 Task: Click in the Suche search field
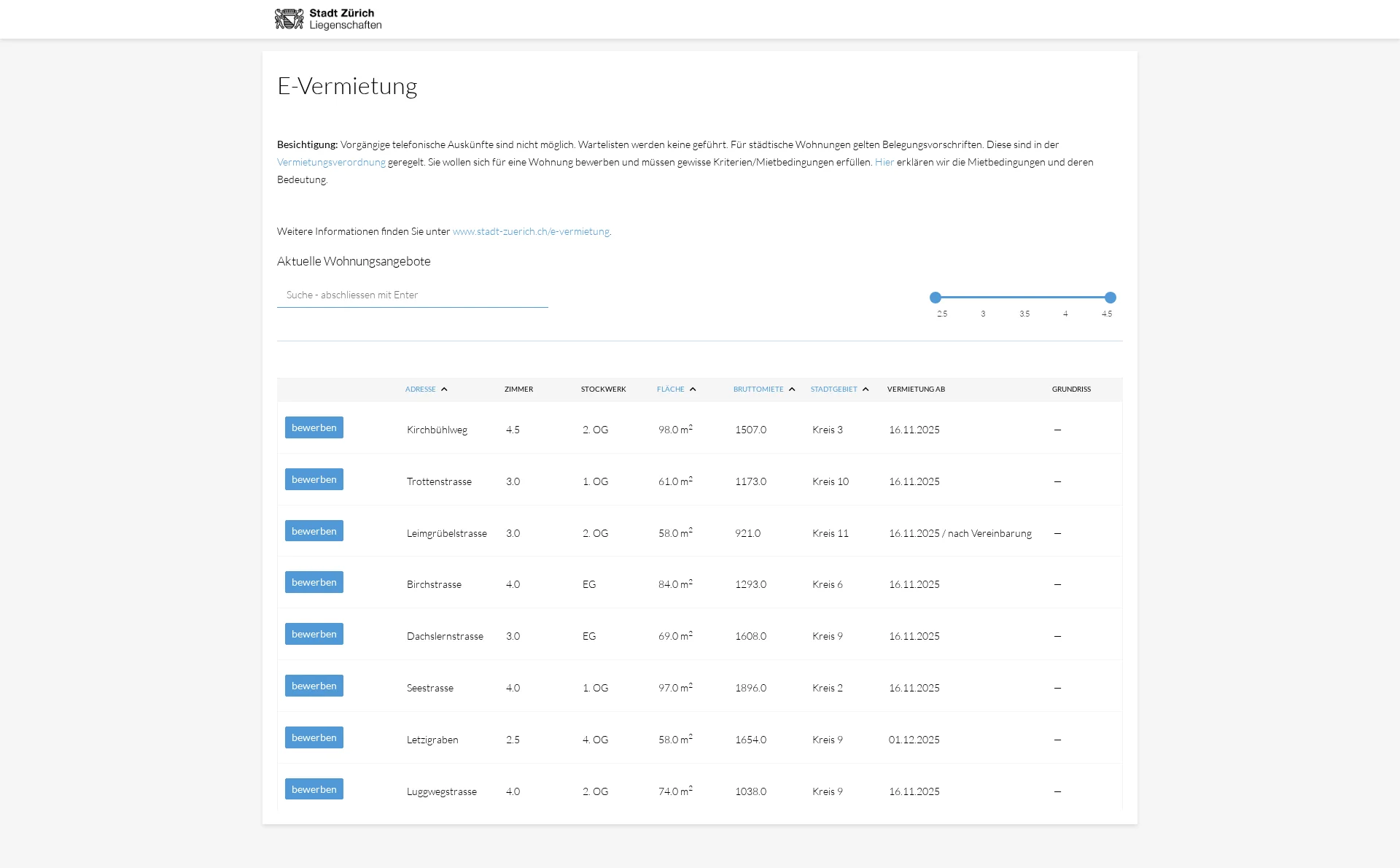[x=412, y=295]
